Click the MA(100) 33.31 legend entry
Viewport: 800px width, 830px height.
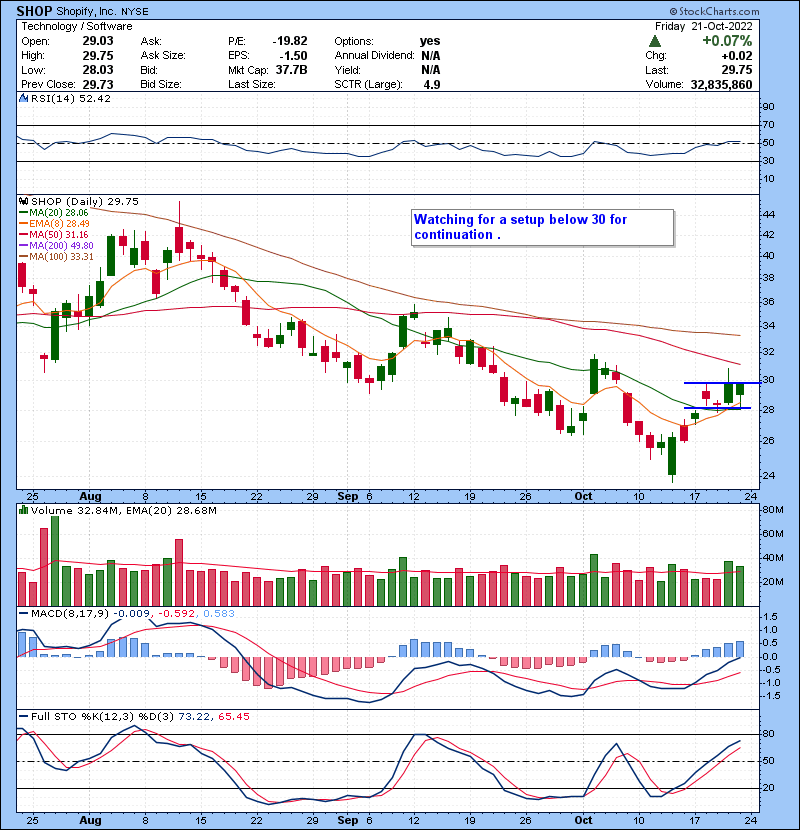point(56,257)
